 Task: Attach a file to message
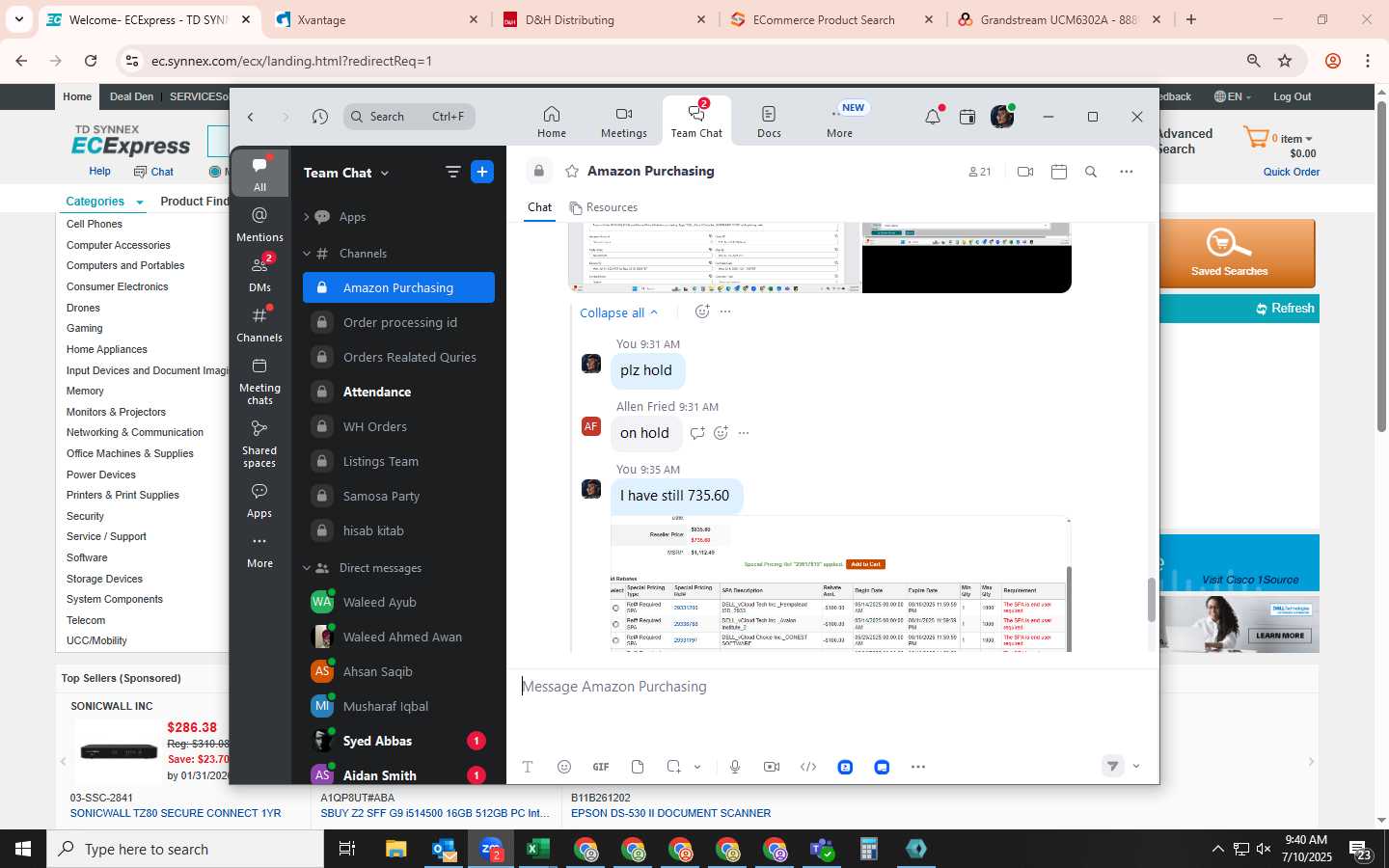(638, 767)
